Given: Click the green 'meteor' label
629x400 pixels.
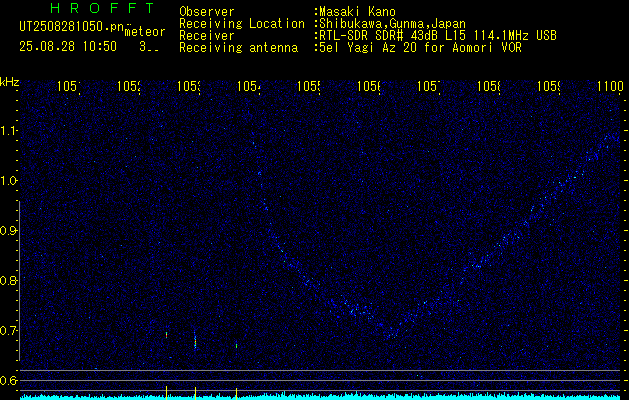Looking at the screenshot, I should 145,32.
